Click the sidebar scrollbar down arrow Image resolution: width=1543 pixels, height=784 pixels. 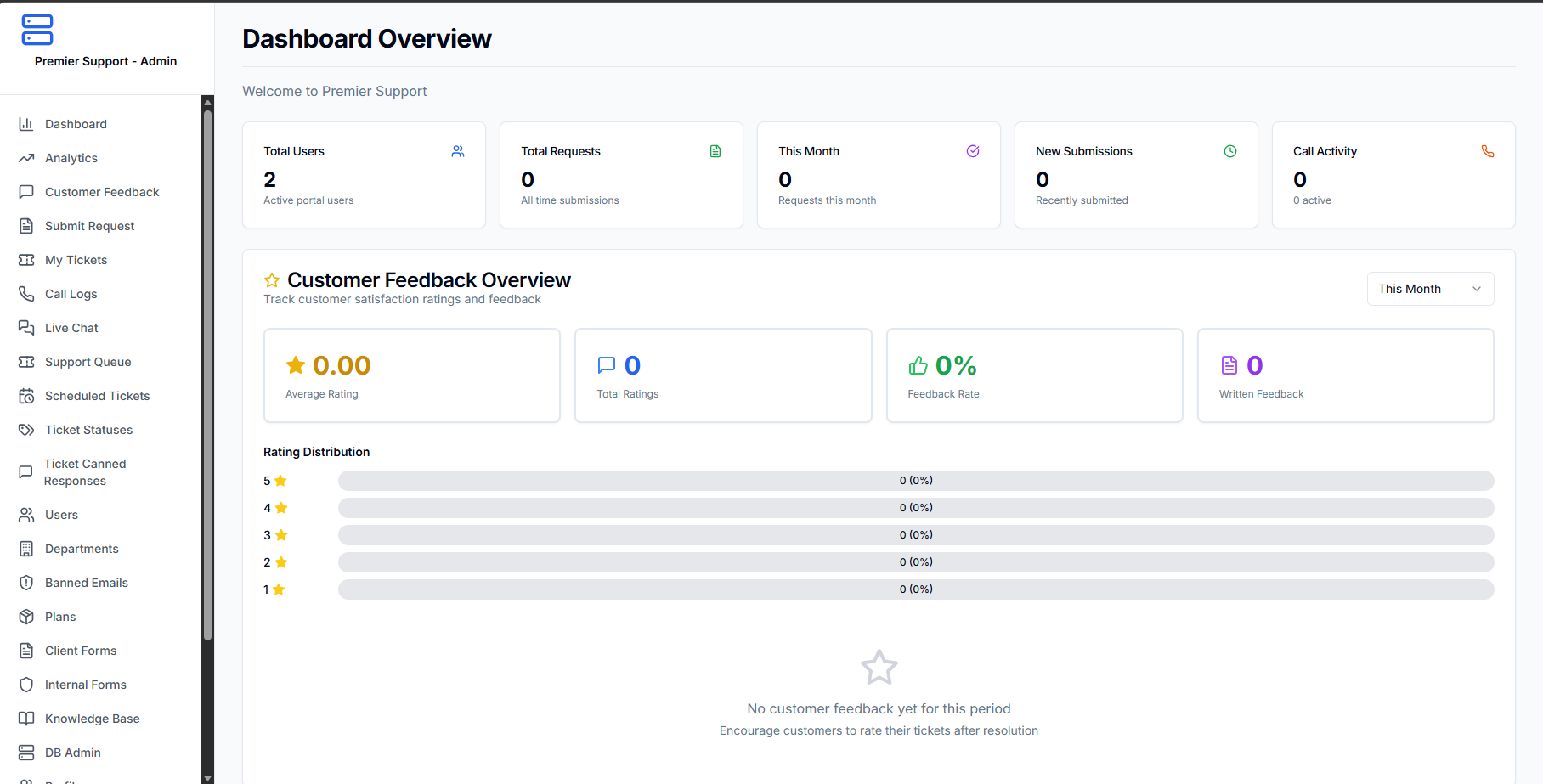pyautogui.click(x=207, y=777)
